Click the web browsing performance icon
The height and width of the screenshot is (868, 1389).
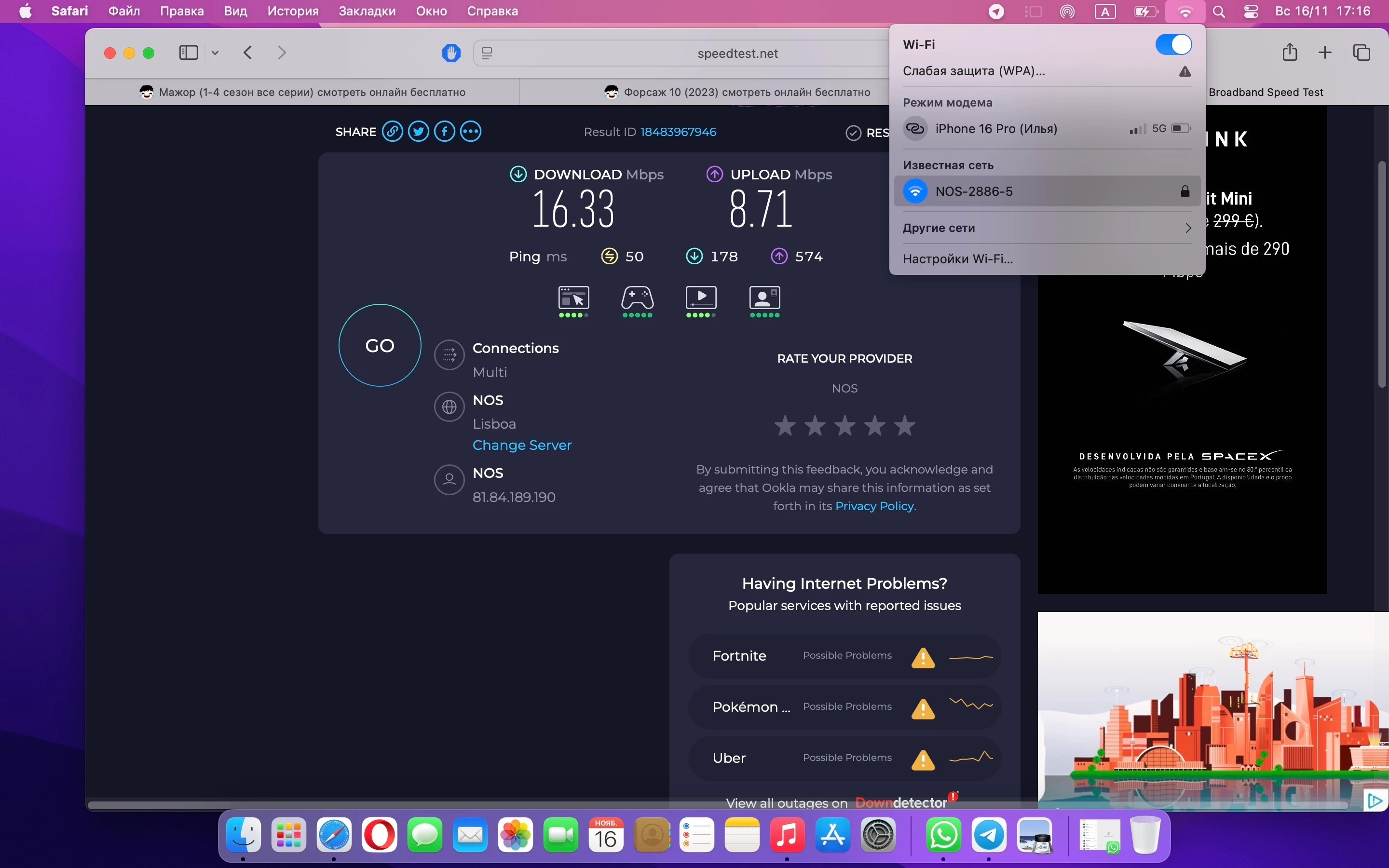(573, 298)
